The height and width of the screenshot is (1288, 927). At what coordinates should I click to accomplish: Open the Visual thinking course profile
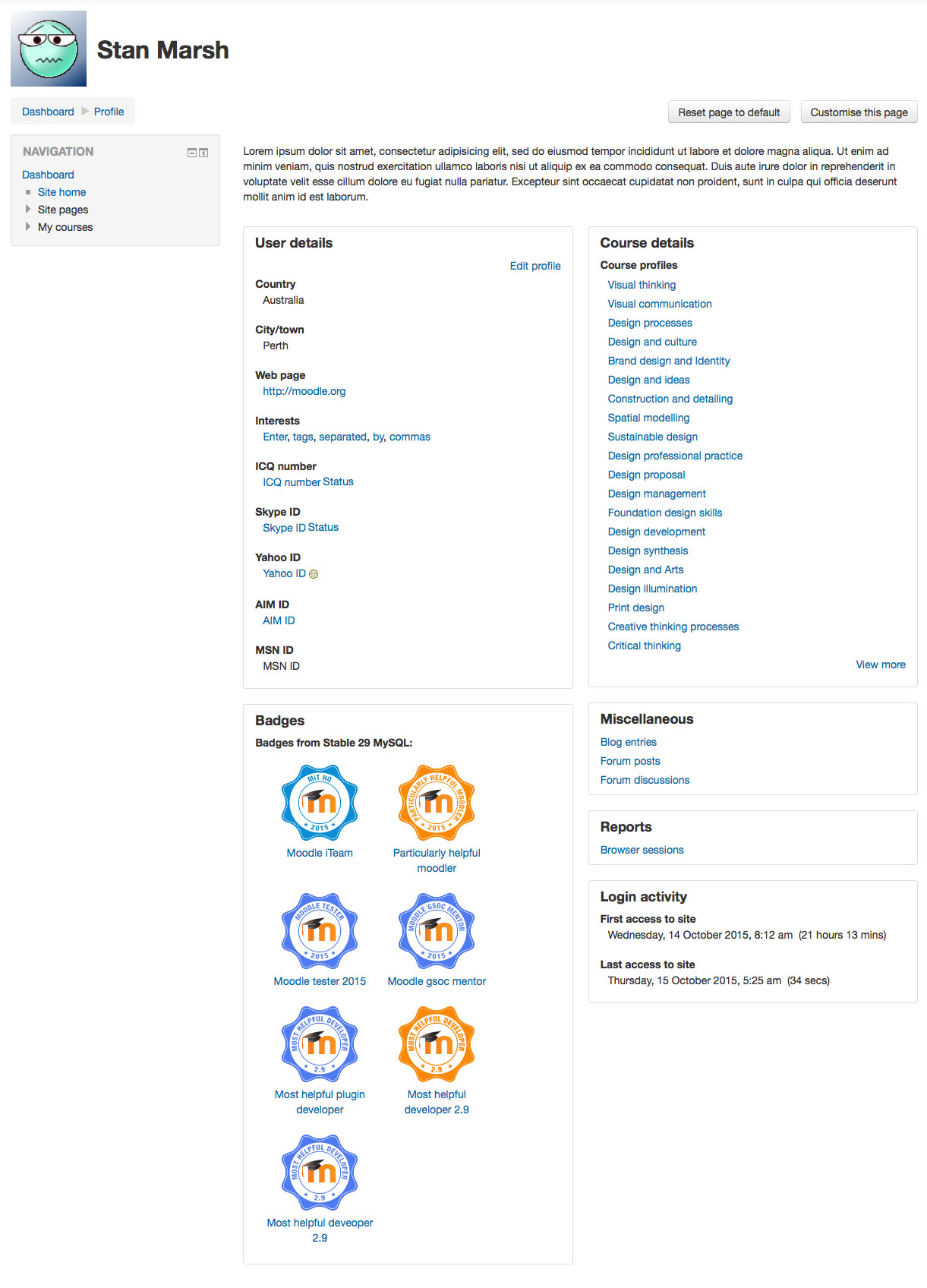click(x=642, y=285)
